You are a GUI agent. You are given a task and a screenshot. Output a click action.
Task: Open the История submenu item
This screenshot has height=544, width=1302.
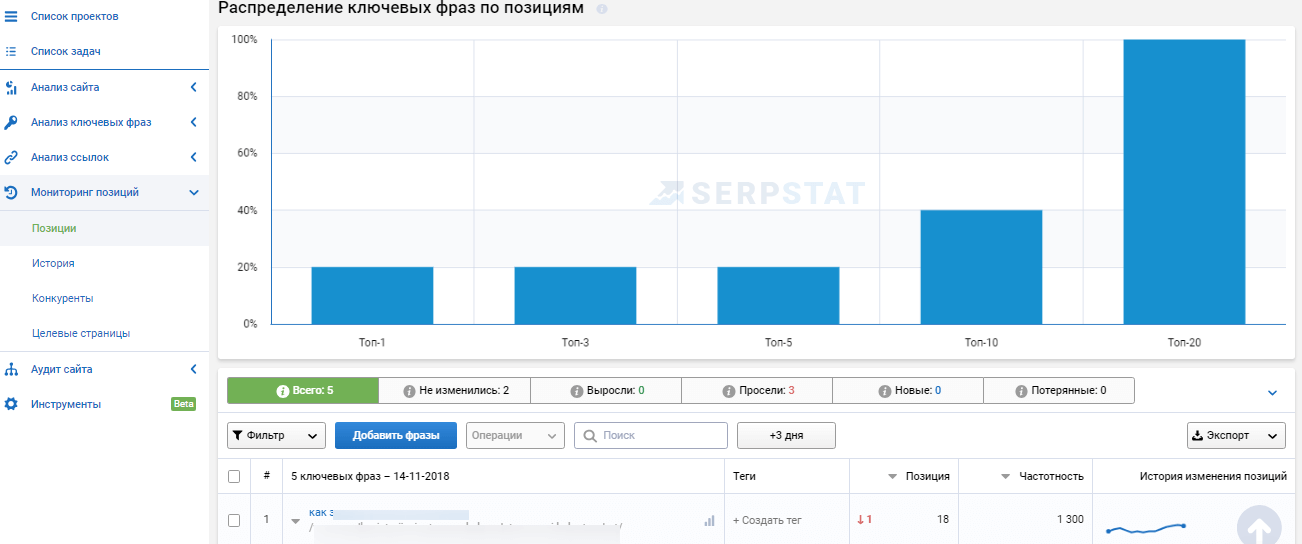53,263
